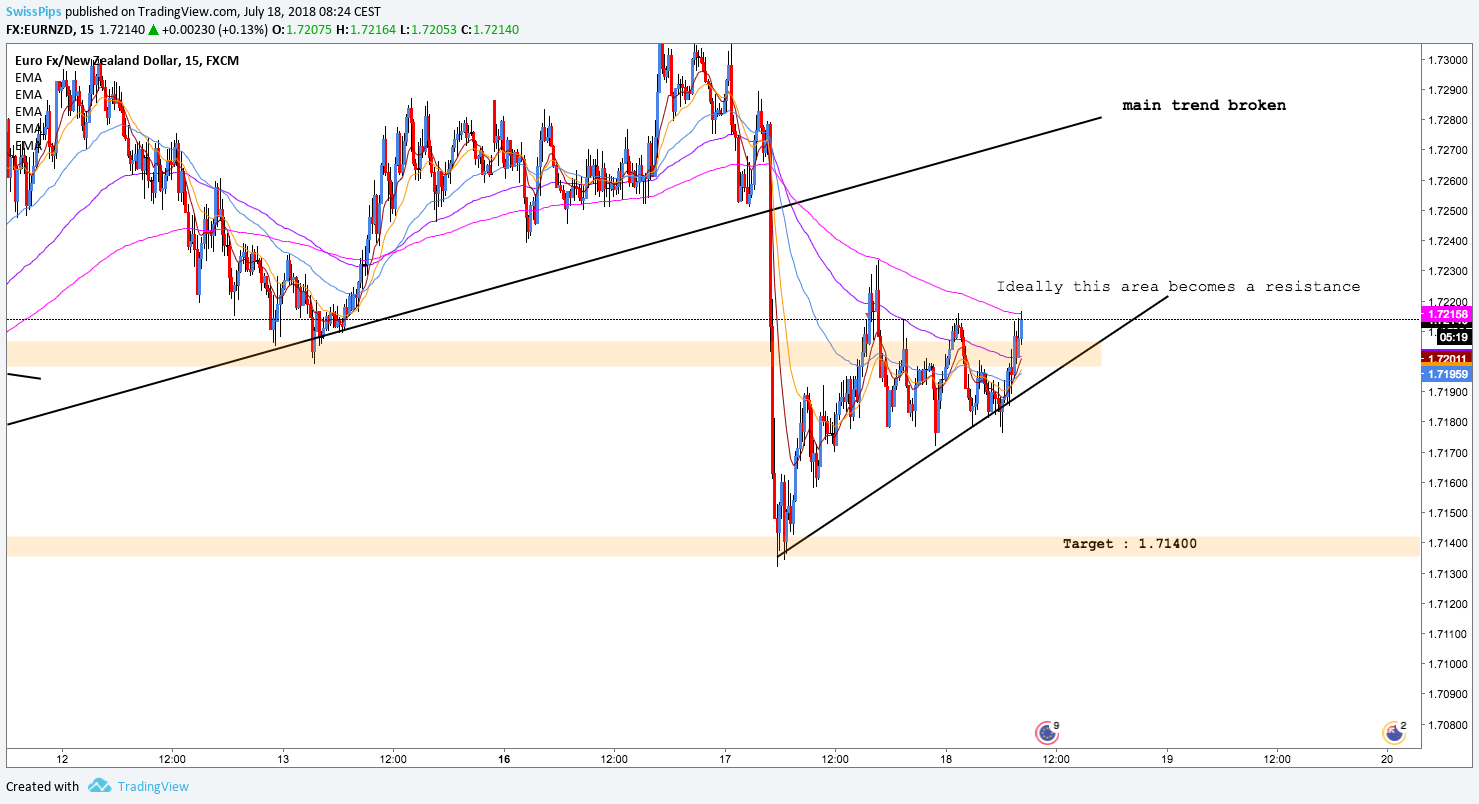1479x804 pixels.
Task: Open the TradingView link in the footer
Action: 153,786
